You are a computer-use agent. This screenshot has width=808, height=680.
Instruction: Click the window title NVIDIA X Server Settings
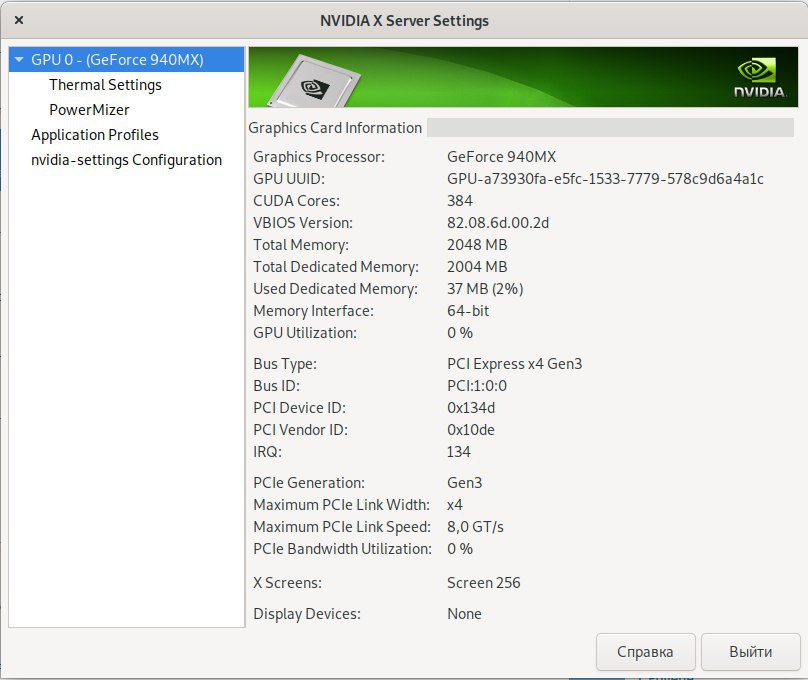(x=404, y=21)
